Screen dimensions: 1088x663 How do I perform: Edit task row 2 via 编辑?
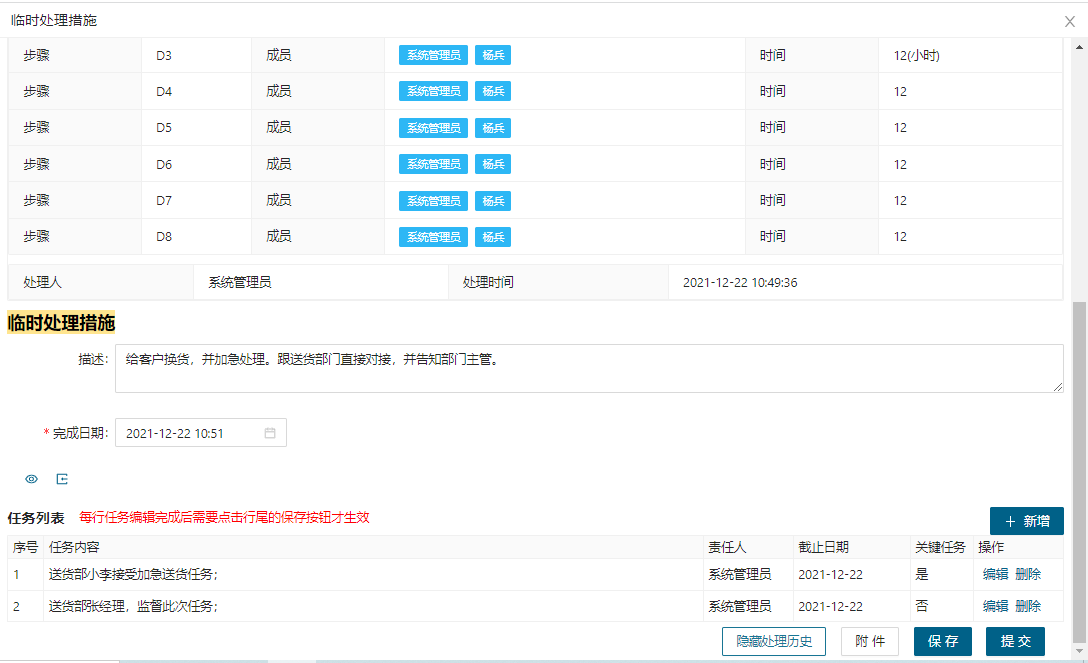pyautogui.click(x=995, y=606)
